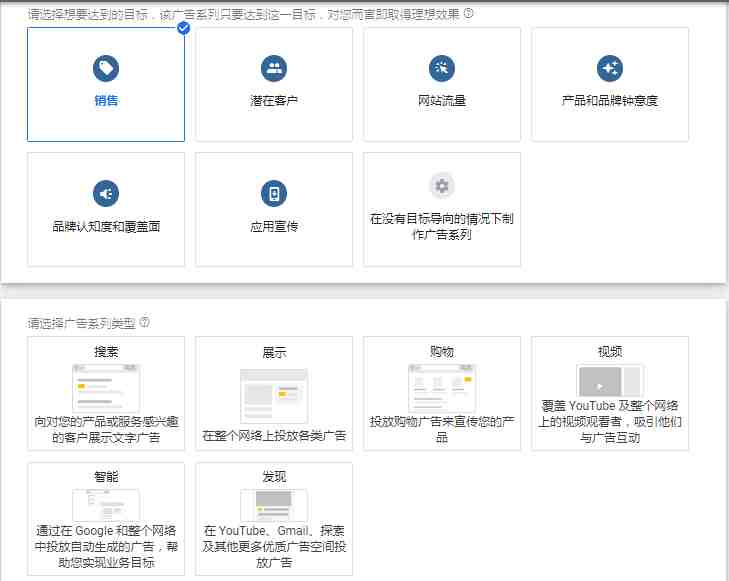Click the 搜索 search results preview thumbnail
The width and height of the screenshot is (729, 581).
coord(106,388)
